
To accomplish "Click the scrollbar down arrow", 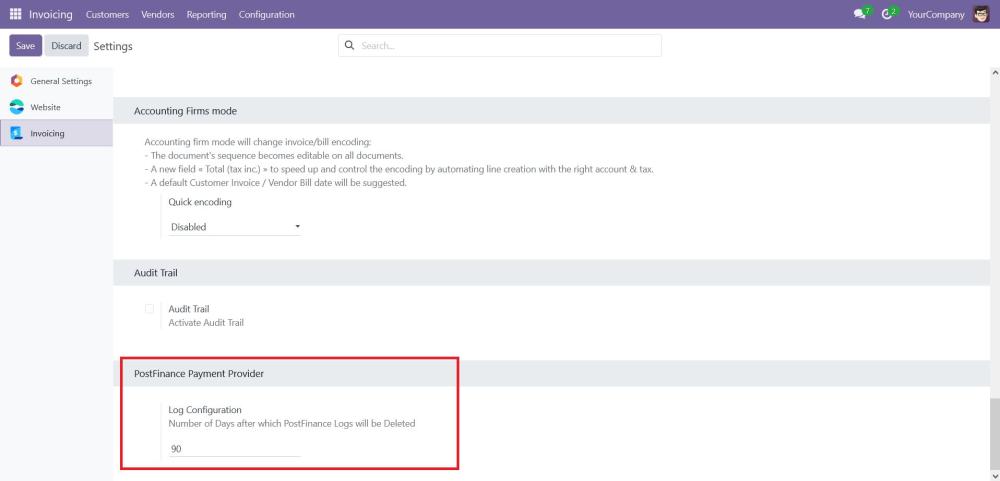I will pos(994,474).
